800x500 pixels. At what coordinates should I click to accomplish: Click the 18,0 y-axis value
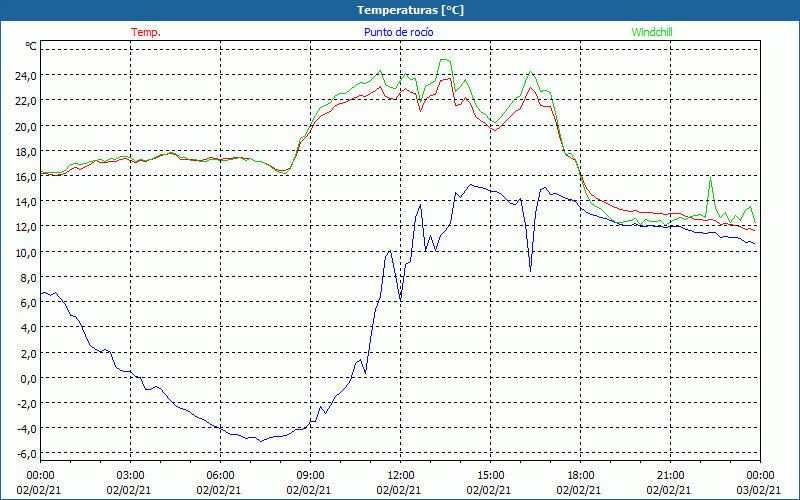(x=26, y=152)
